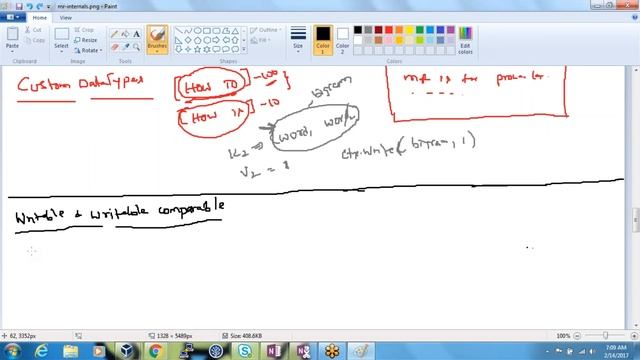Viewport: 640px width, 360px height.
Task: Pick the black color swatch
Action: [x=358, y=30]
